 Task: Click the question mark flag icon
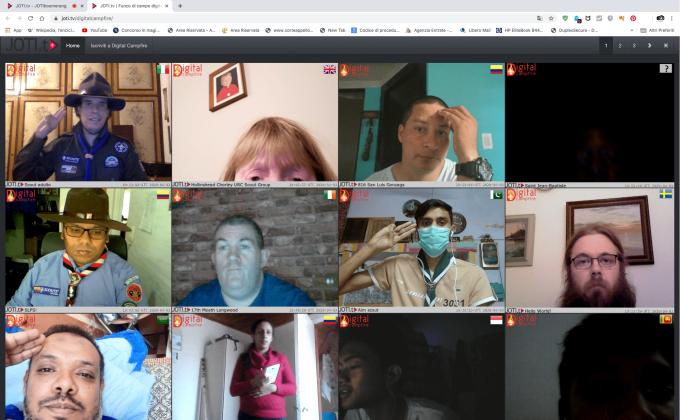coord(666,69)
